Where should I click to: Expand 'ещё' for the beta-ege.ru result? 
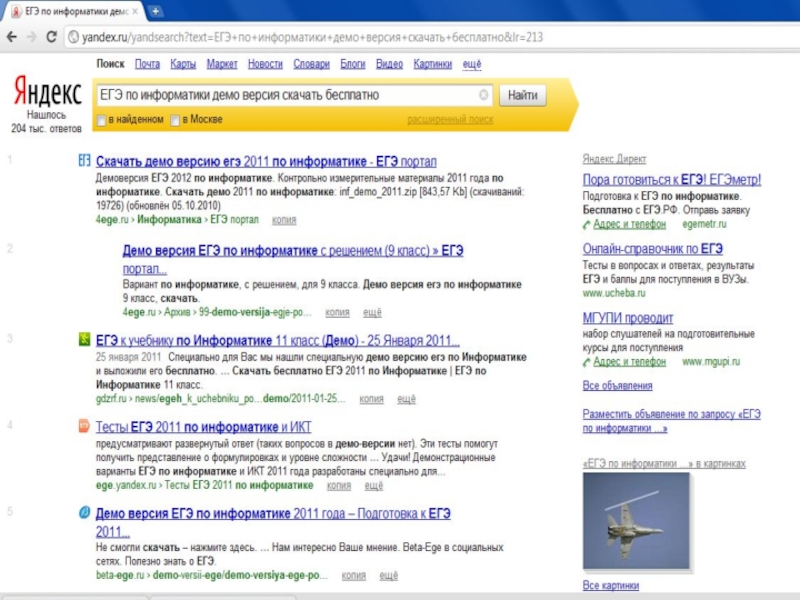pyautogui.click(x=388, y=576)
